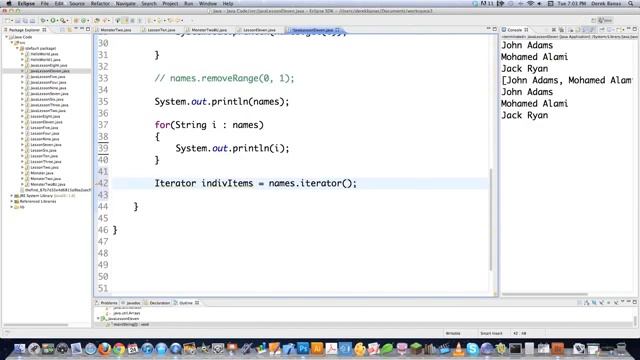Maximize the Outline view
The image size is (640, 360).
[x=634, y=302]
